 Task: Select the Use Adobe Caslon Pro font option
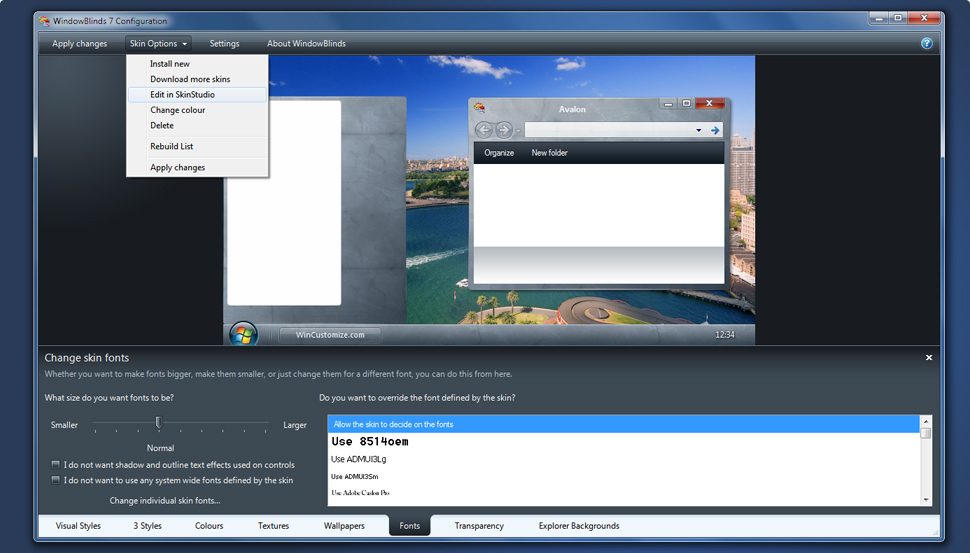coord(624,493)
